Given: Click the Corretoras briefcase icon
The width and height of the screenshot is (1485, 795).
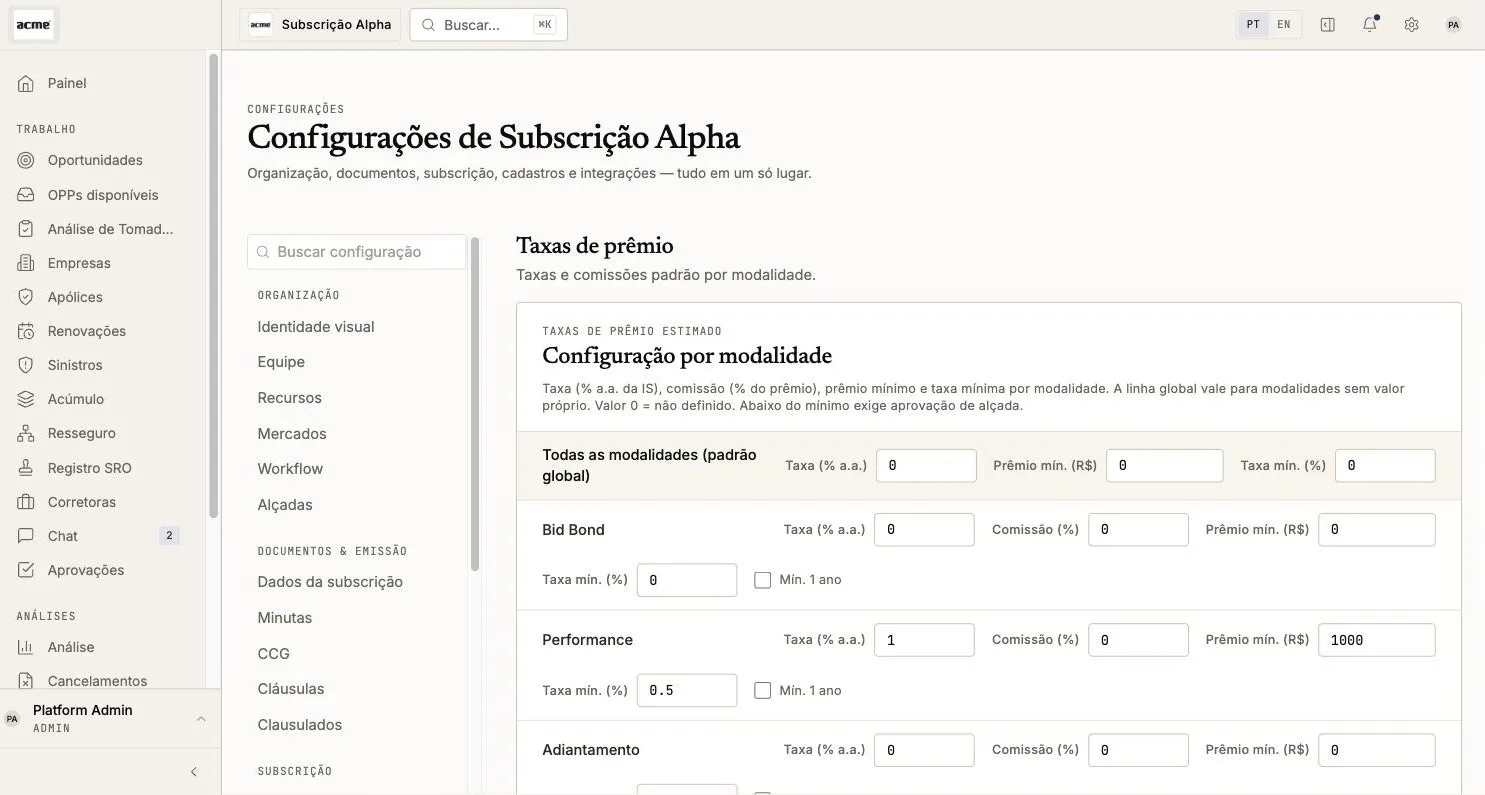Looking at the screenshot, I should pos(27,502).
